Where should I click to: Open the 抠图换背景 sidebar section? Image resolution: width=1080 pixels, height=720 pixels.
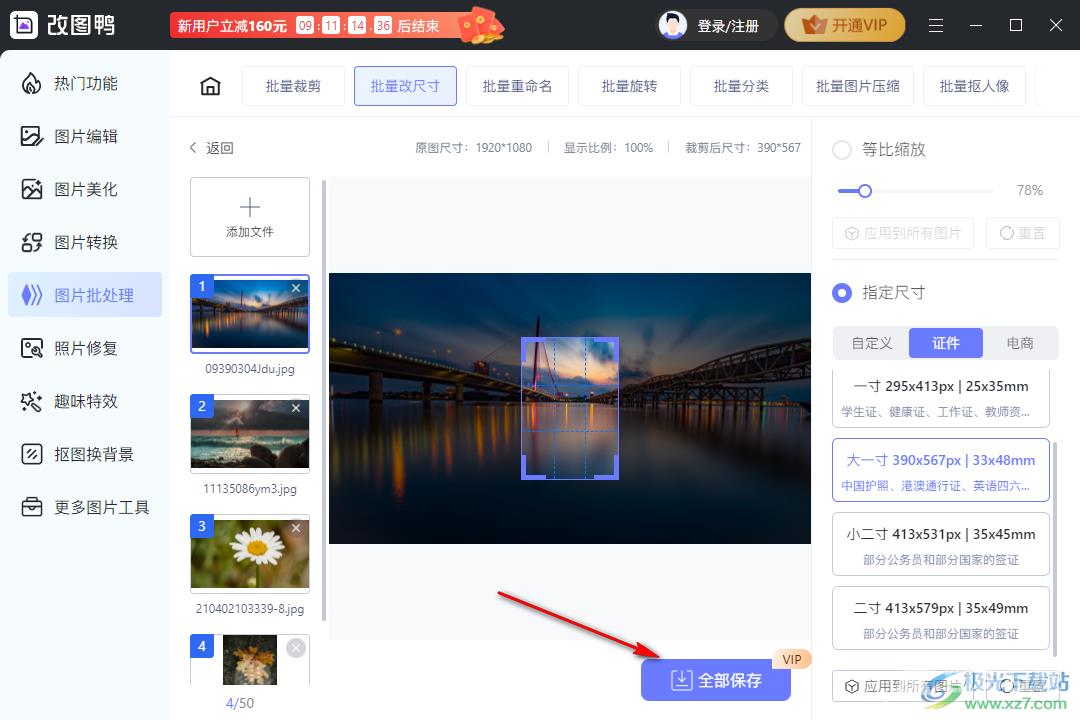(85, 454)
